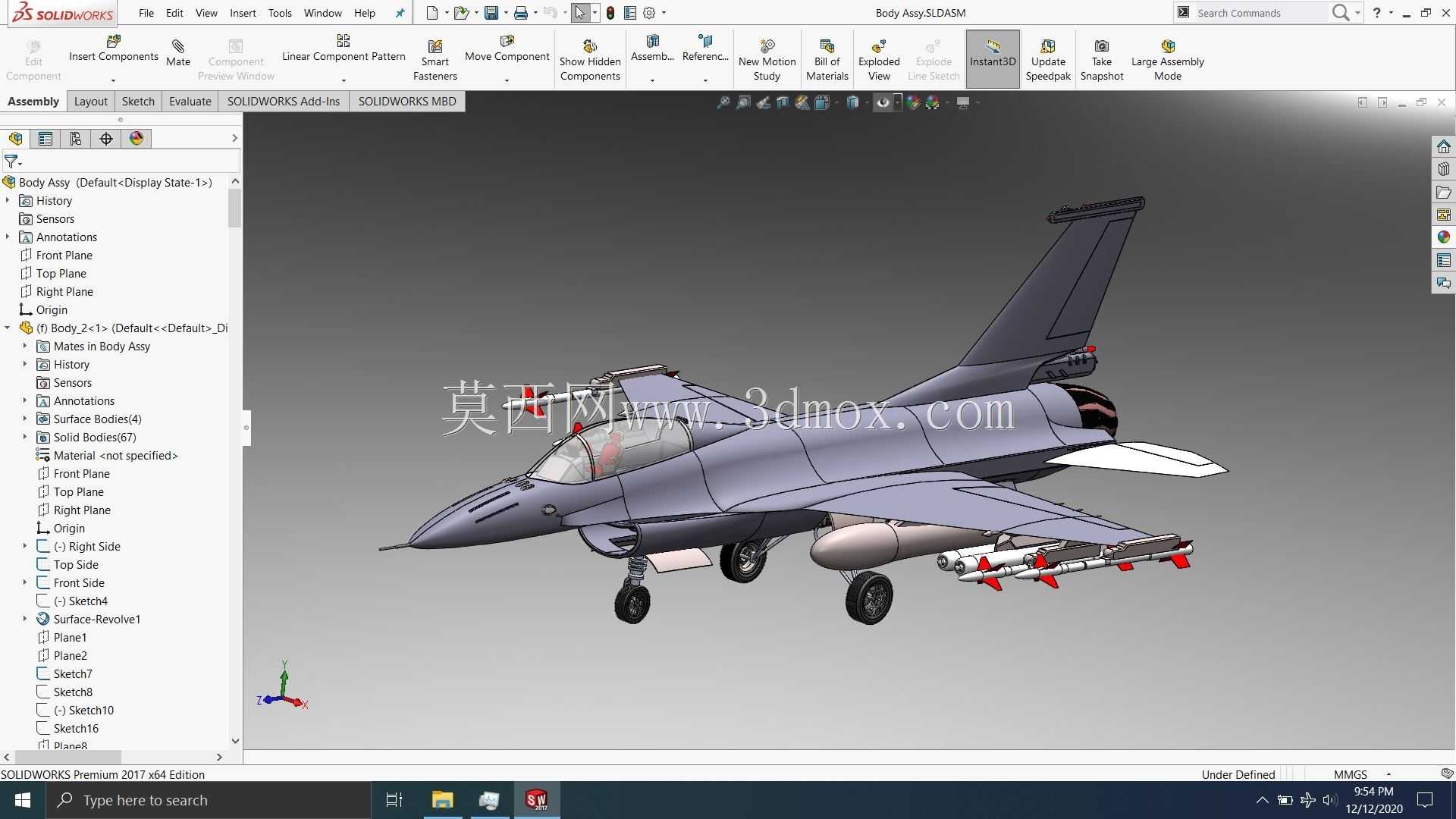Screen dimensions: 1456x819
Task: Open View Settings monitor icon
Action: pos(963,102)
